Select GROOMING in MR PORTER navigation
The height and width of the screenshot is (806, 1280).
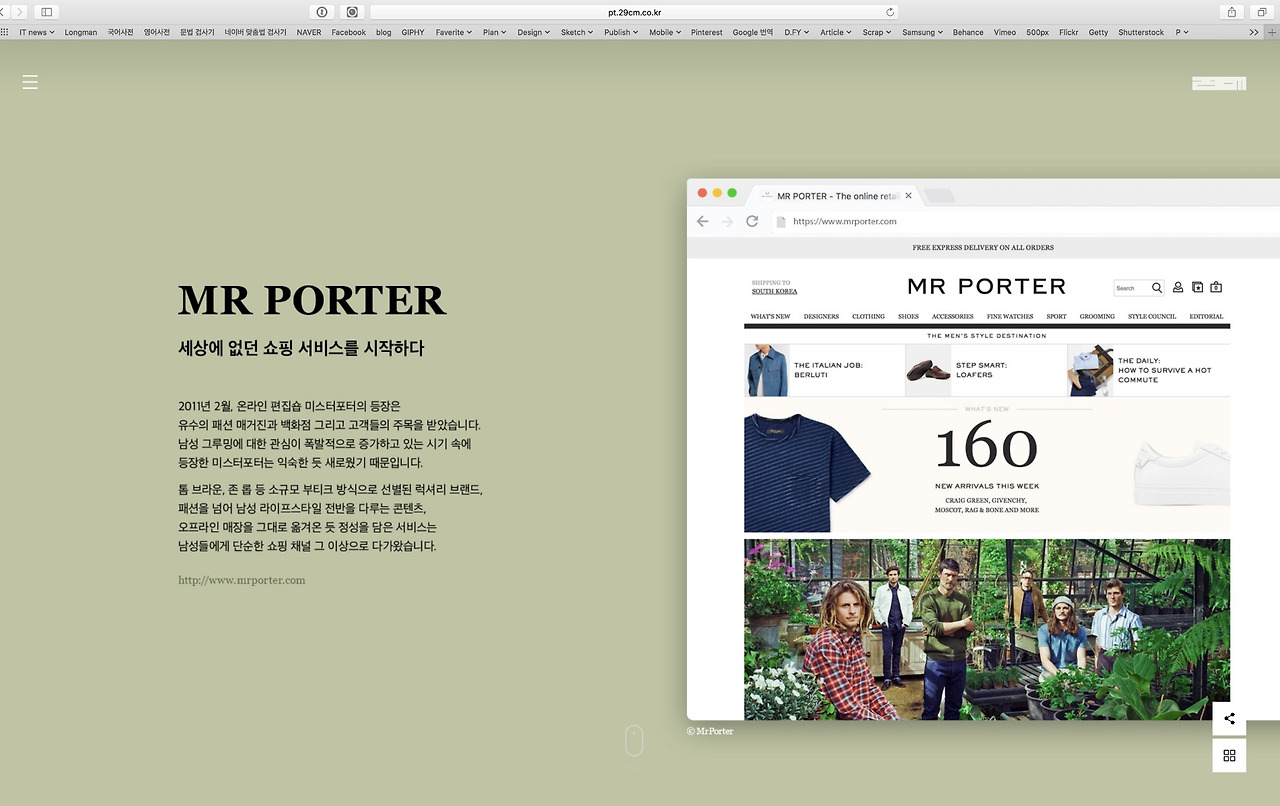coord(1097,316)
